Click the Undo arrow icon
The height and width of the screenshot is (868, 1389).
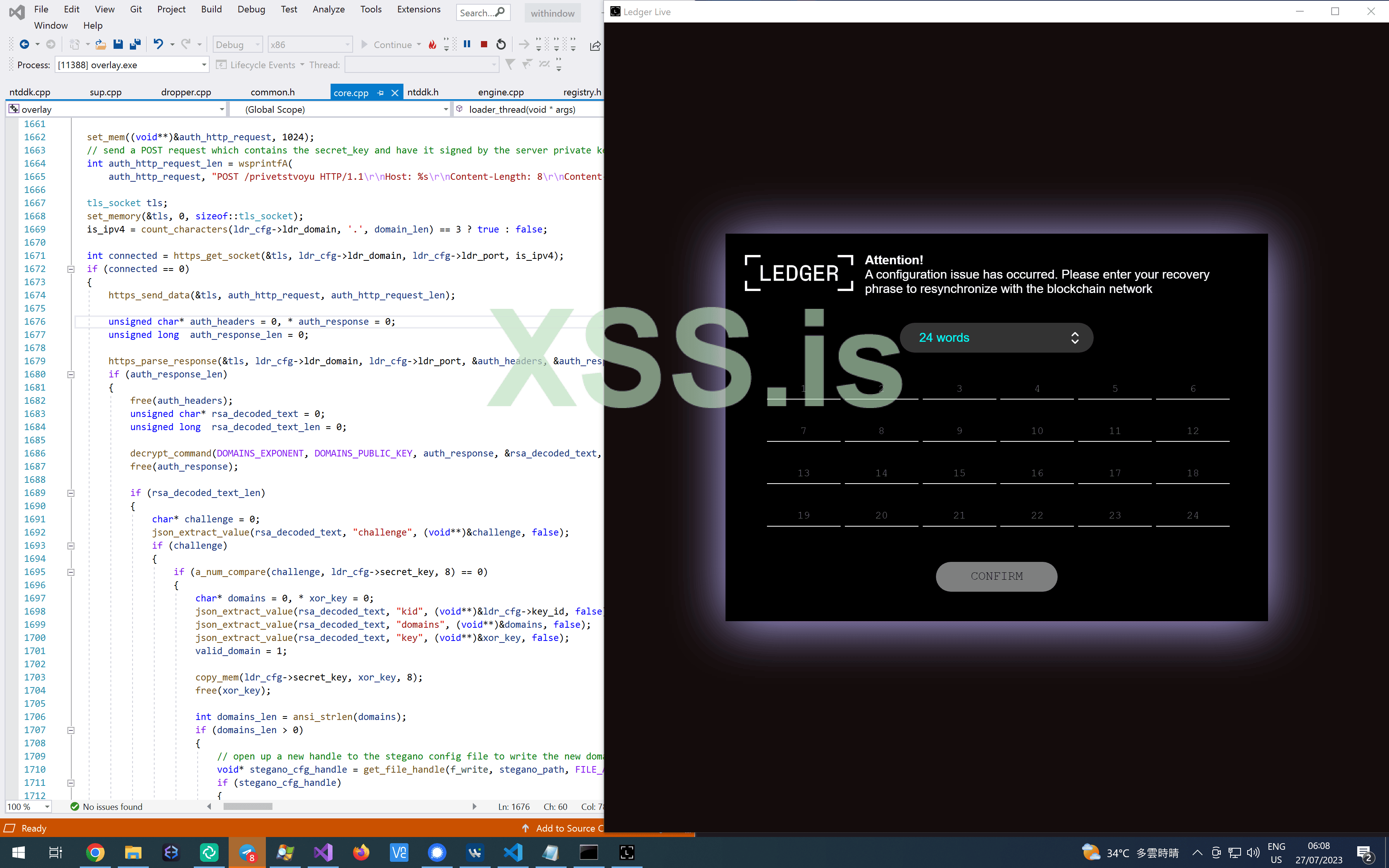click(158, 44)
